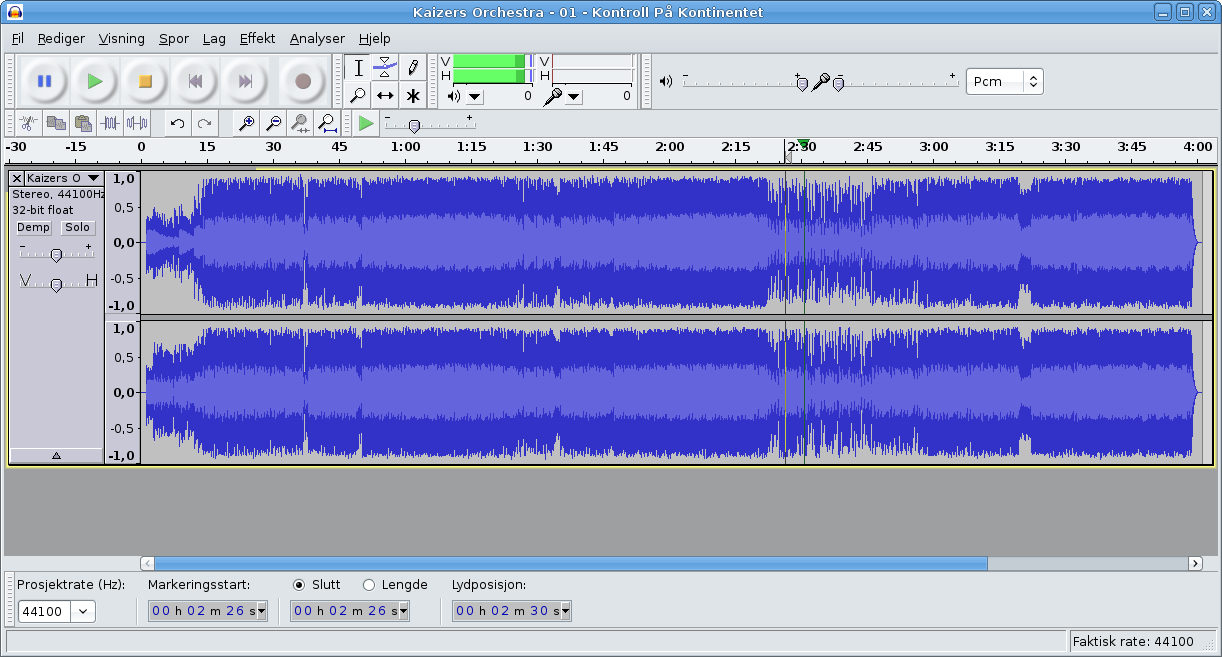Select the Multi-tool asterisk mode
Viewport: 1222px width, 657px height.
pos(412,95)
